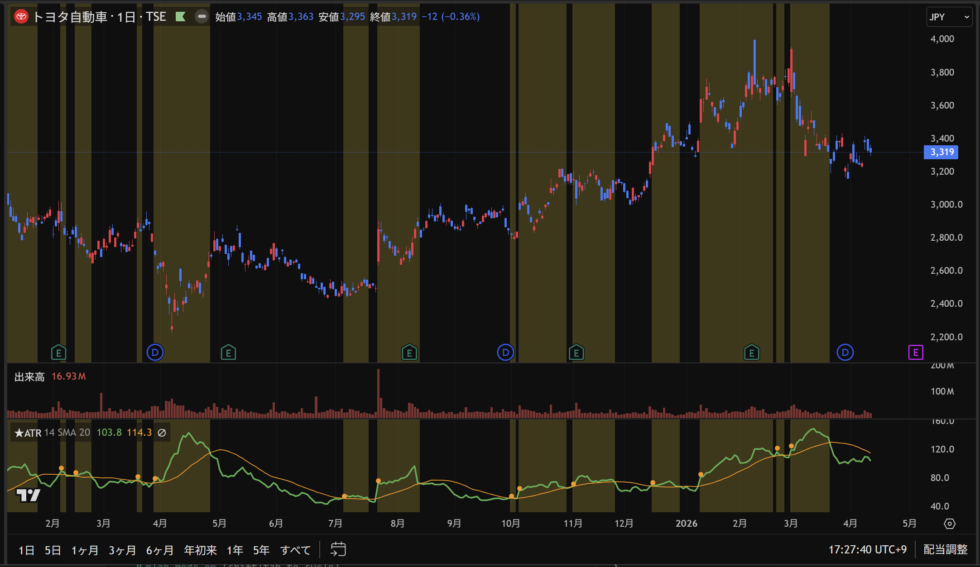Open the JPY currency dropdown
Image resolution: width=980 pixels, height=567 pixels.
[937, 17]
